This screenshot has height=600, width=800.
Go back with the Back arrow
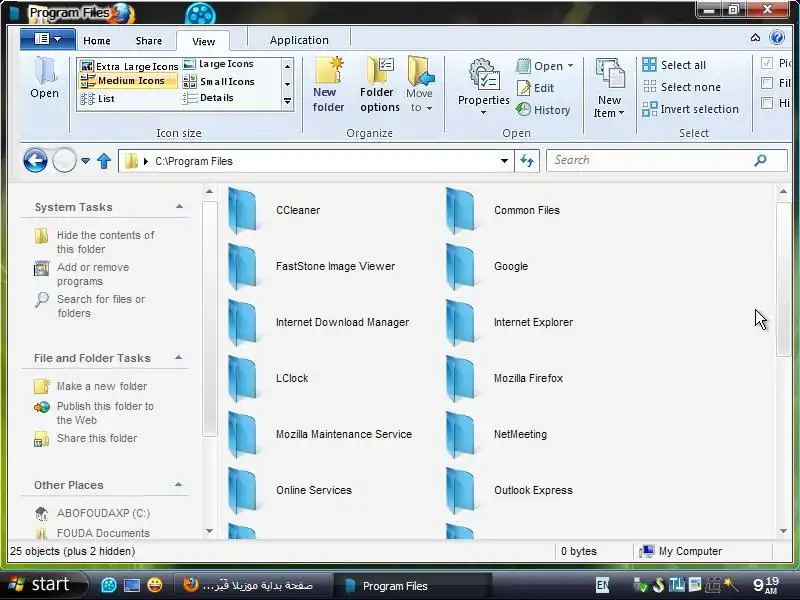pyautogui.click(x=35, y=161)
